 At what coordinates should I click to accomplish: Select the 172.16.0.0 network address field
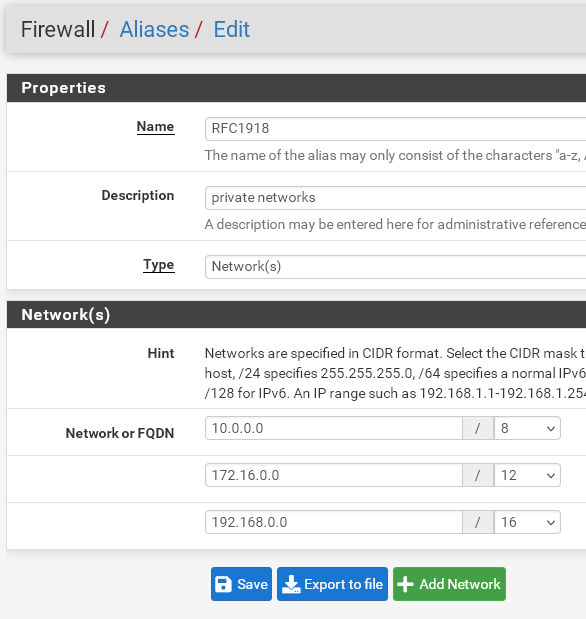[x=334, y=475]
